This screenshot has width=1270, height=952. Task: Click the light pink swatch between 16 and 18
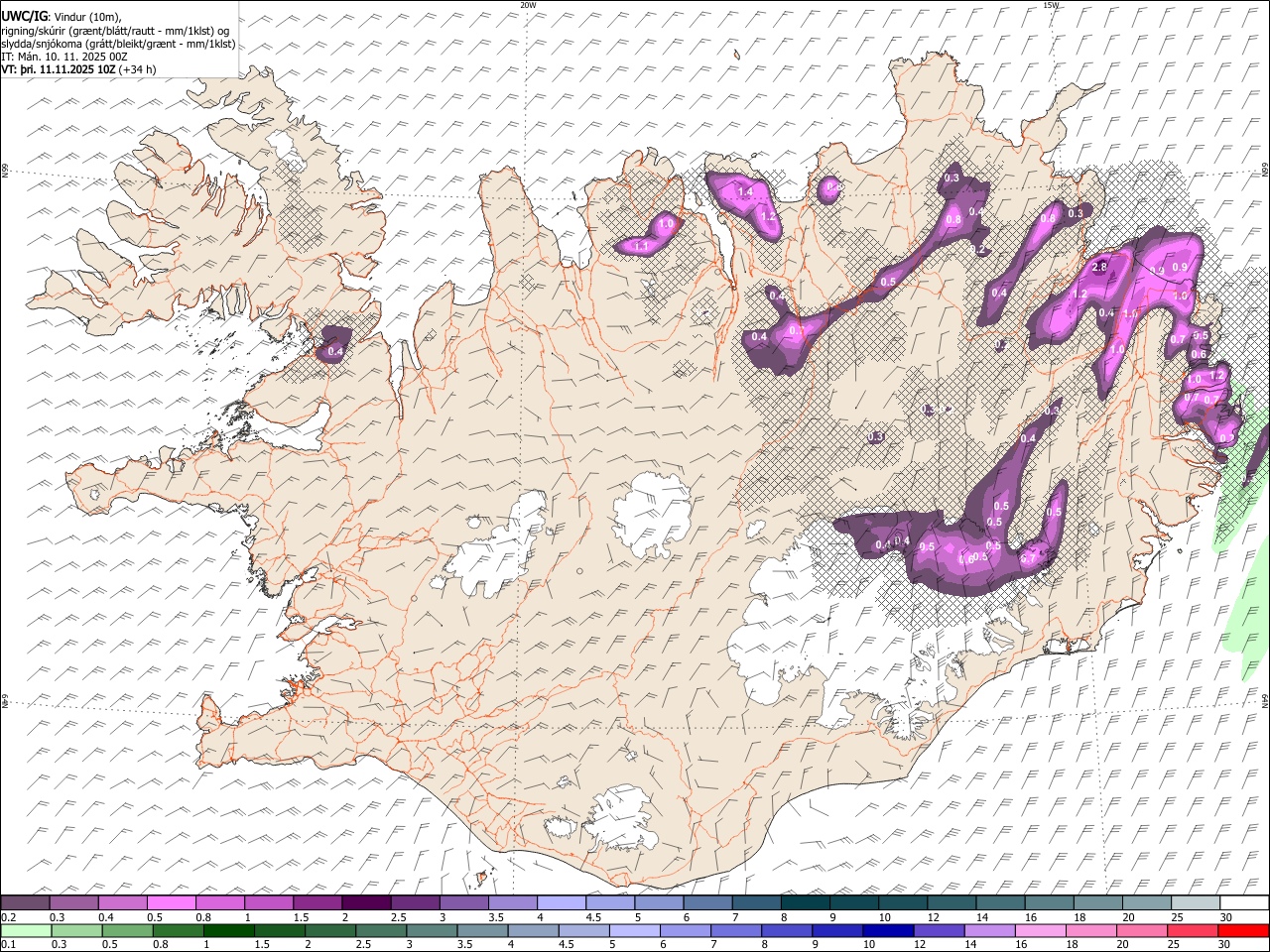click(1040, 930)
